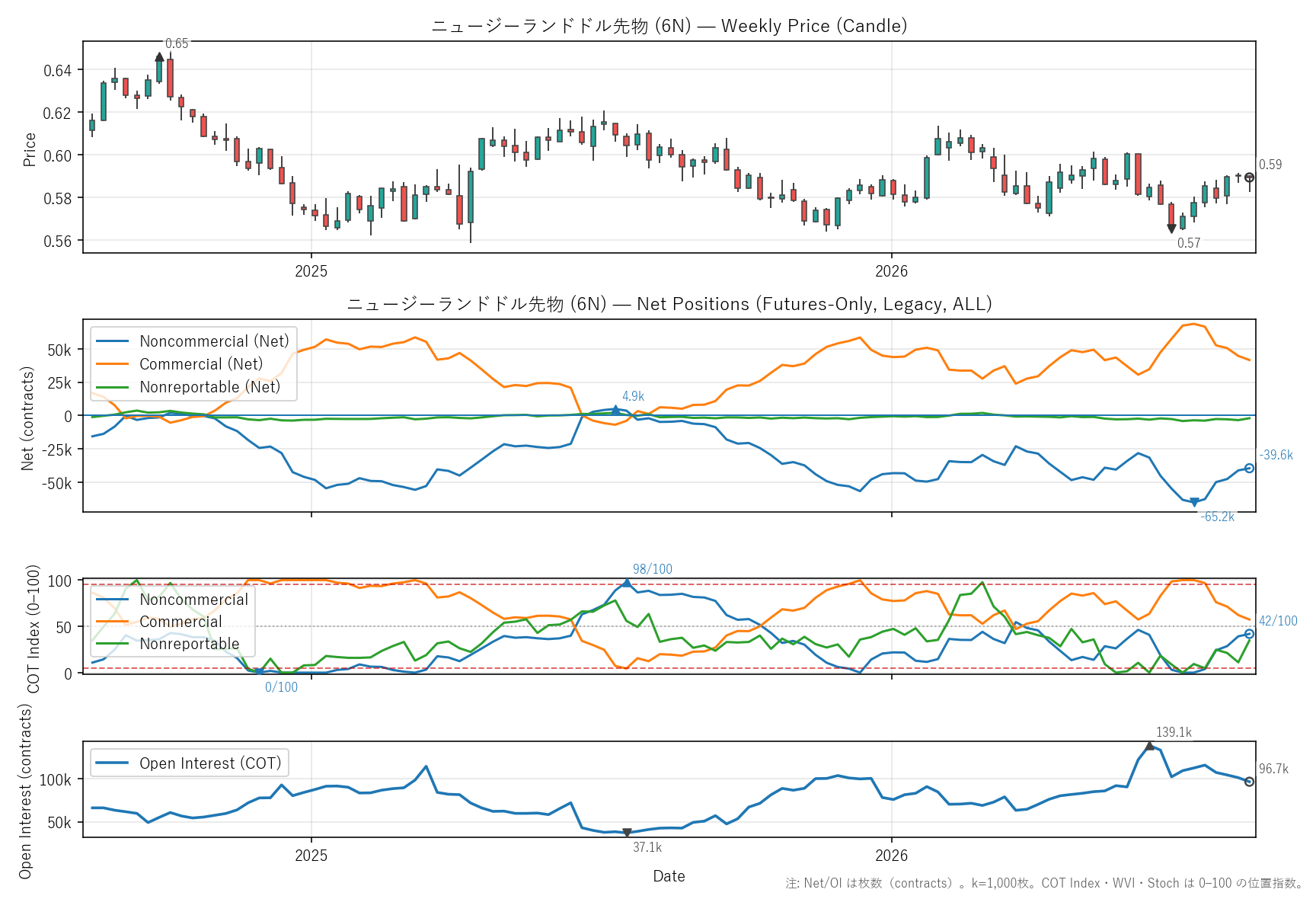Click the 98/100 COT index peak marker

(x=627, y=583)
